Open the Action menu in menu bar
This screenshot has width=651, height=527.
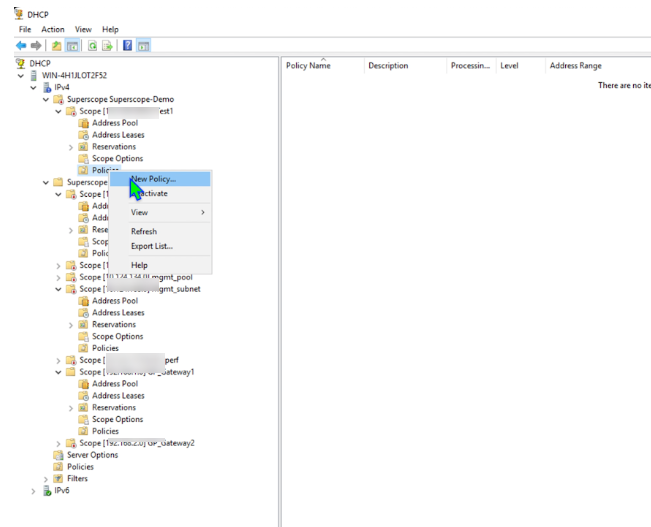click(x=52, y=30)
